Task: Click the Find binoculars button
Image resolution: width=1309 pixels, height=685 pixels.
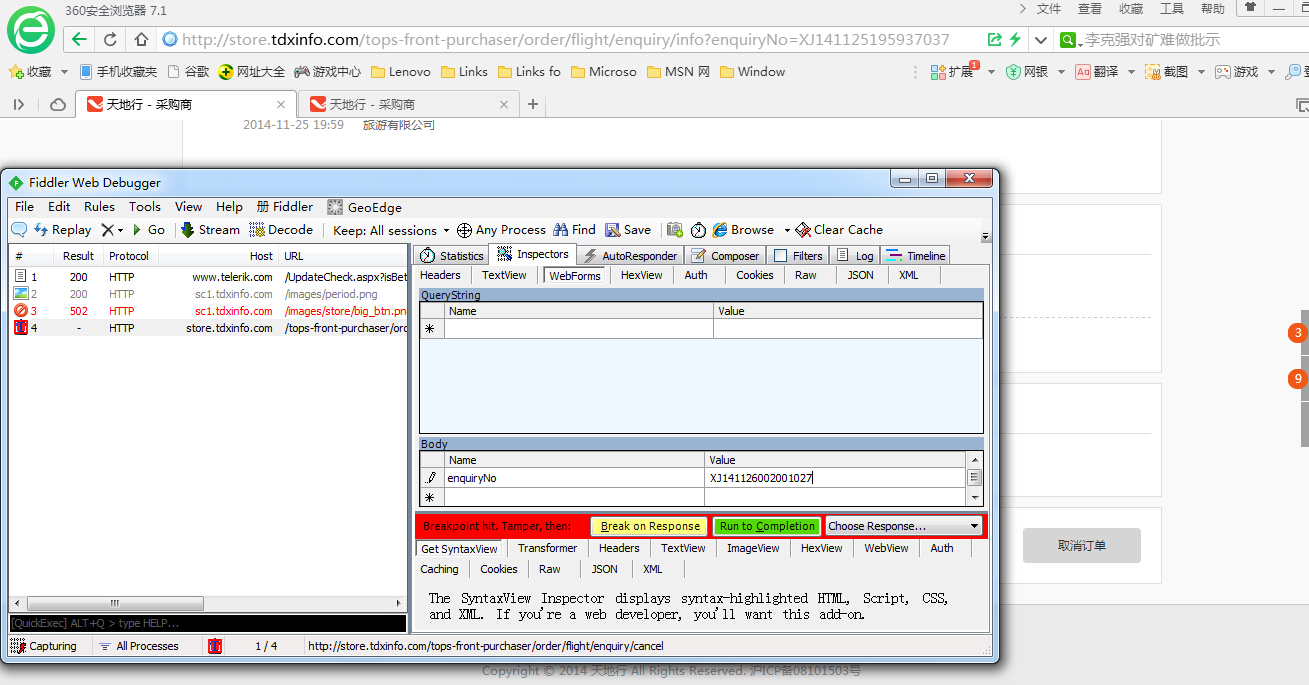Action: click(574, 230)
